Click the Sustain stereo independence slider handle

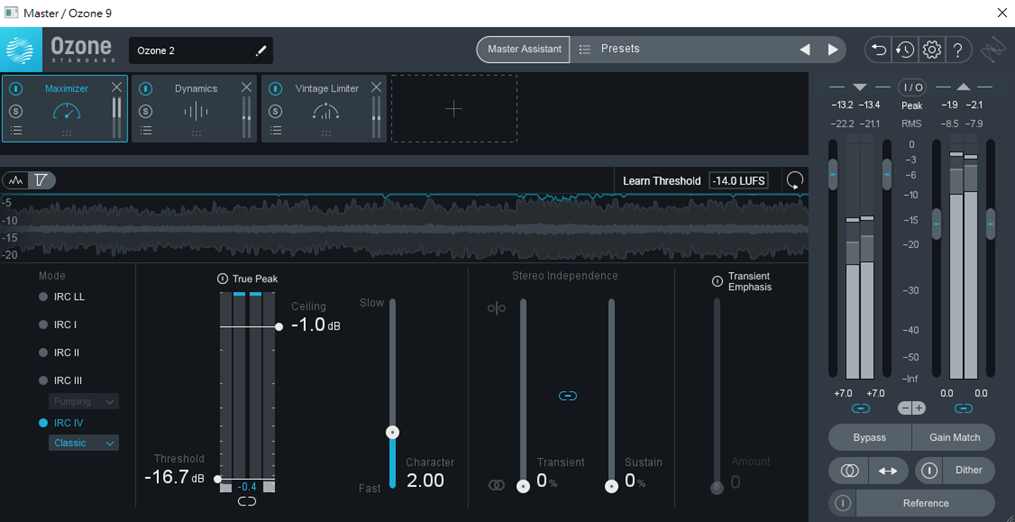(611, 486)
